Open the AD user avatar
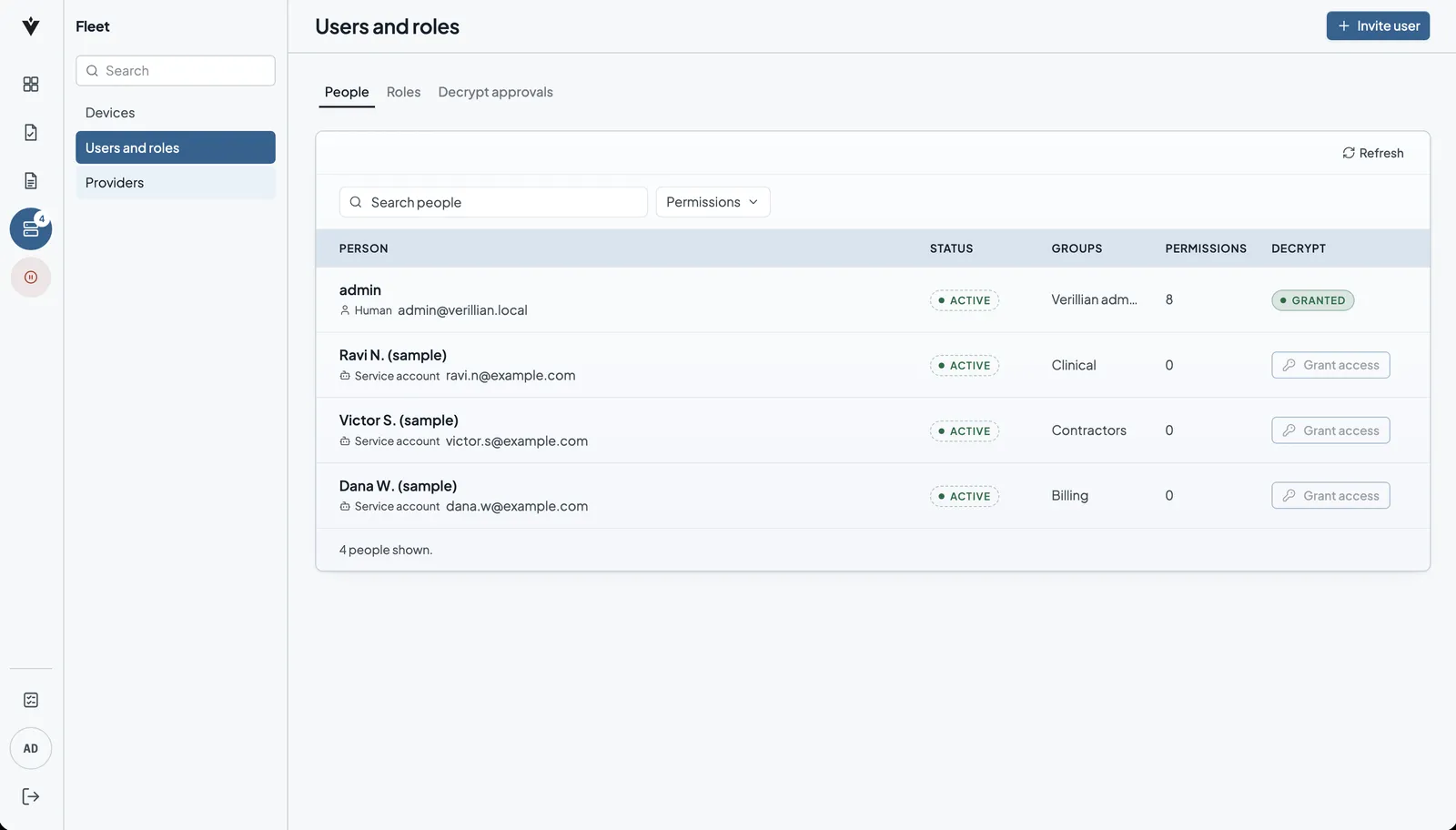 [x=31, y=749]
